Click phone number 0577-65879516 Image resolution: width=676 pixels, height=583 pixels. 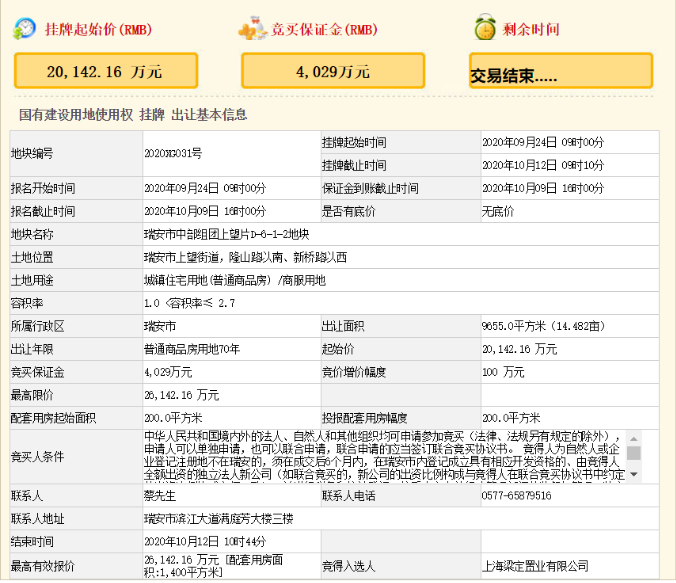point(516,496)
